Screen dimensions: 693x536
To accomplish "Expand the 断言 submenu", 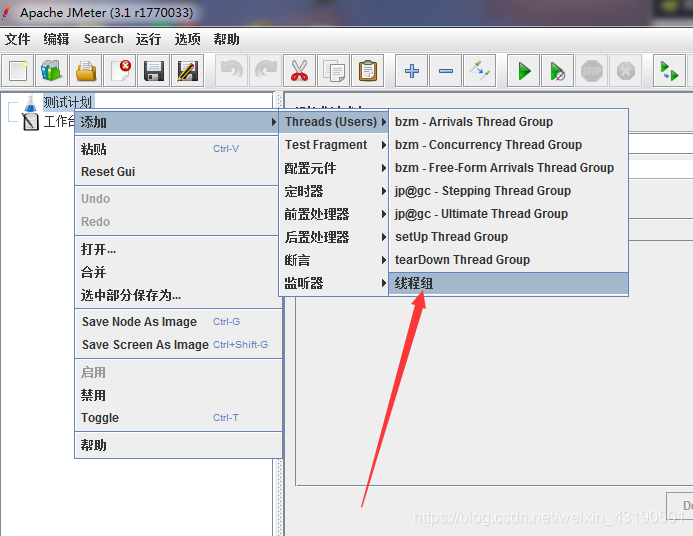I will 334,260.
